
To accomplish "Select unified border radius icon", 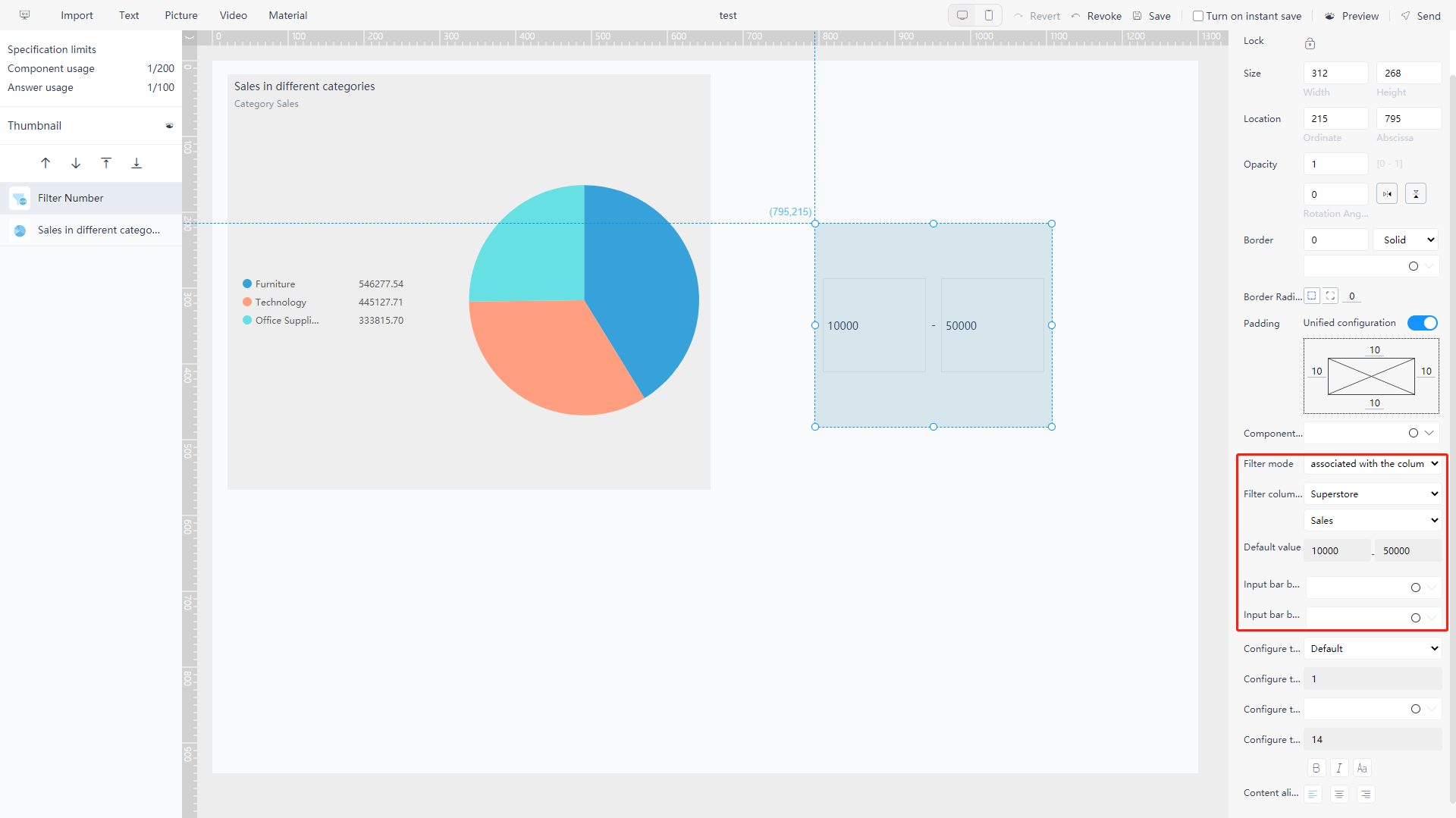I will point(1312,296).
